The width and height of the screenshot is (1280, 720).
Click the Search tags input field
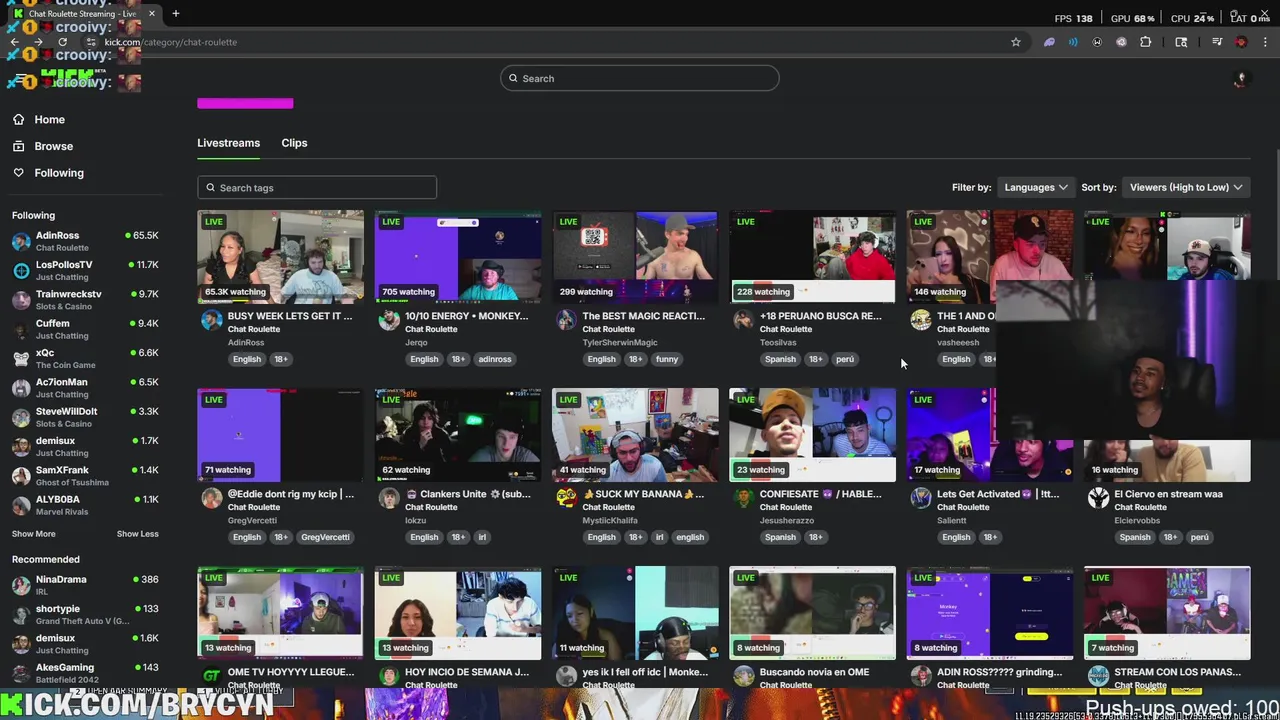[317, 187]
